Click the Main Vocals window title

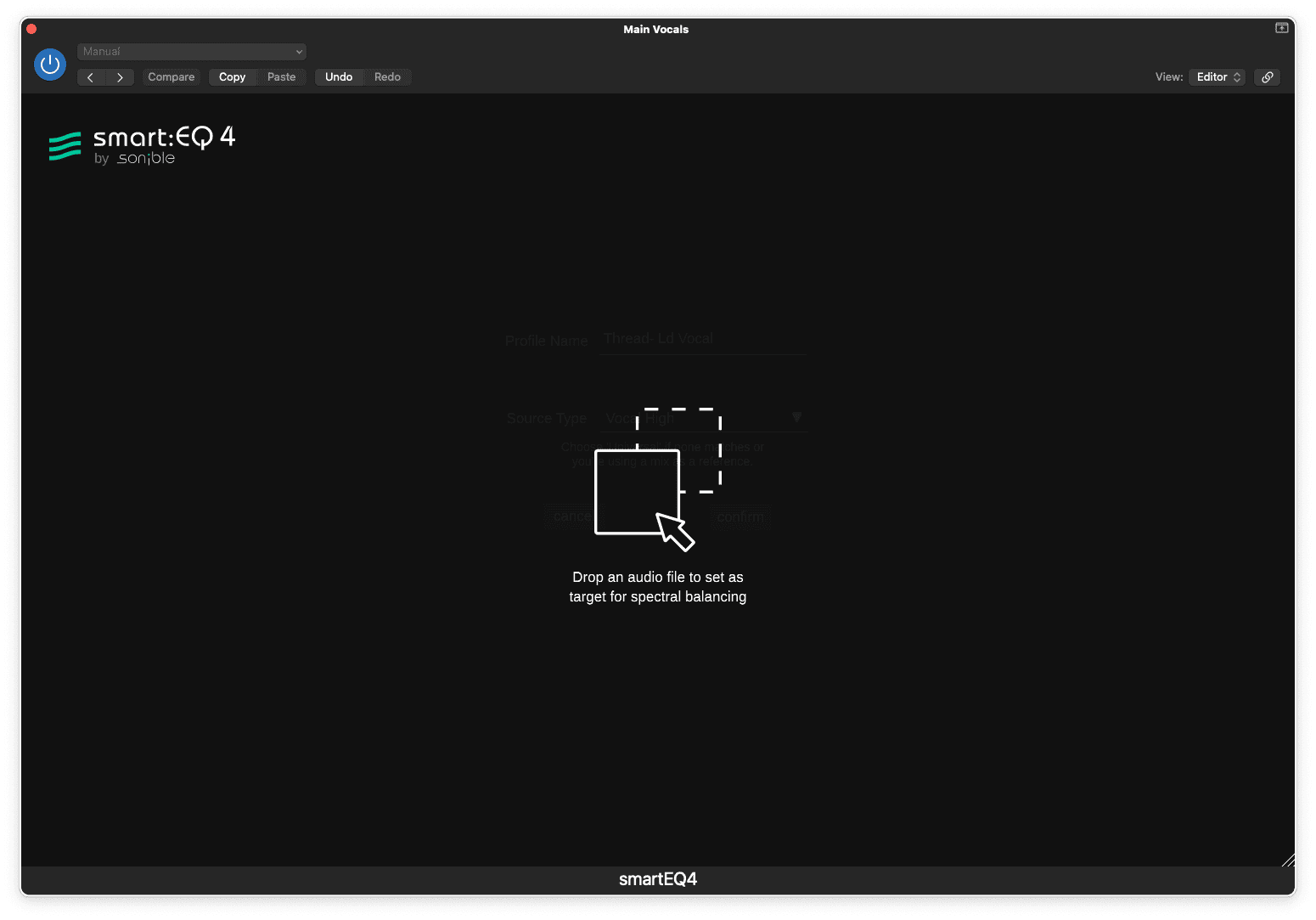click(x=656, y=29)
